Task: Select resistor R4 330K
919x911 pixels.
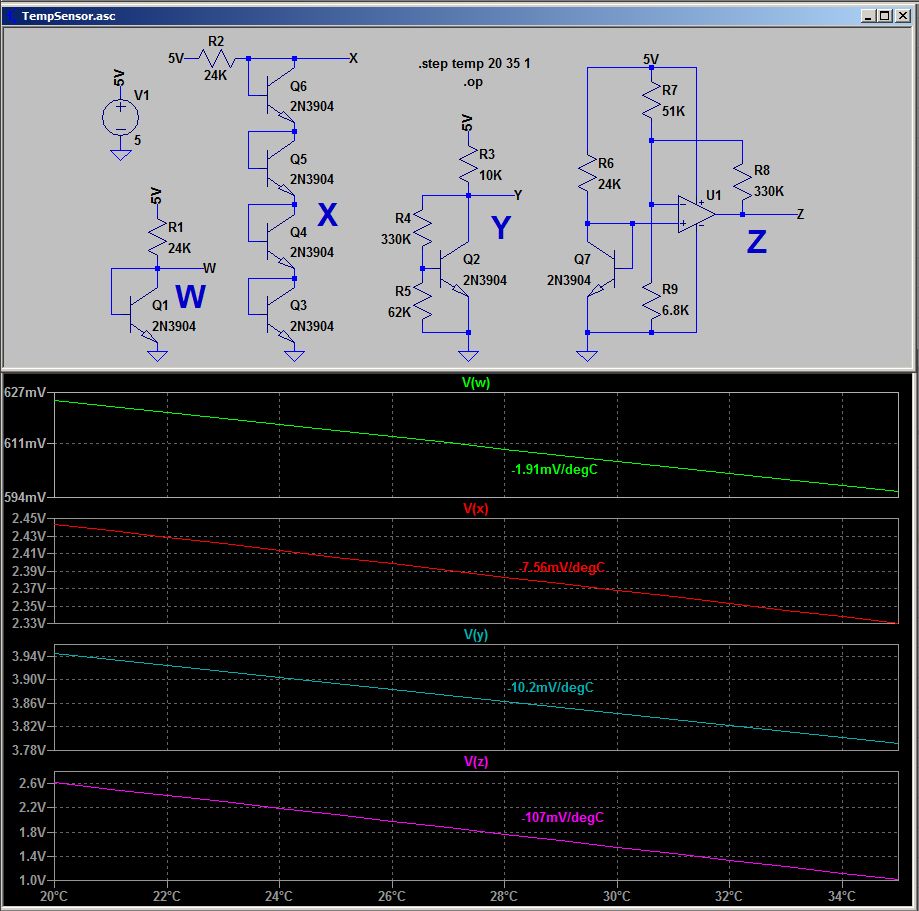Action: [422, 229]
